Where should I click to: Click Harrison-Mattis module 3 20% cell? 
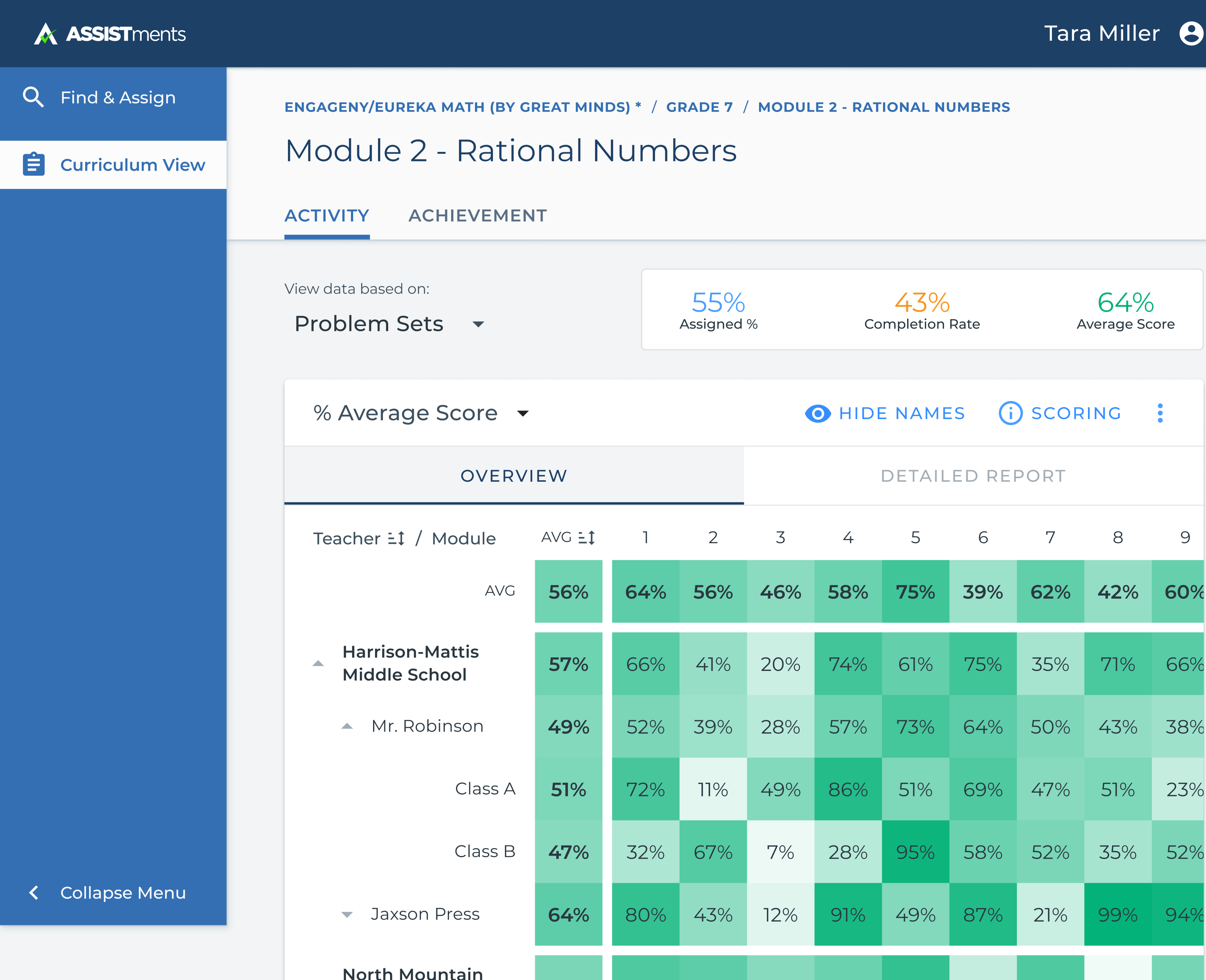click(x=781, y=664)
